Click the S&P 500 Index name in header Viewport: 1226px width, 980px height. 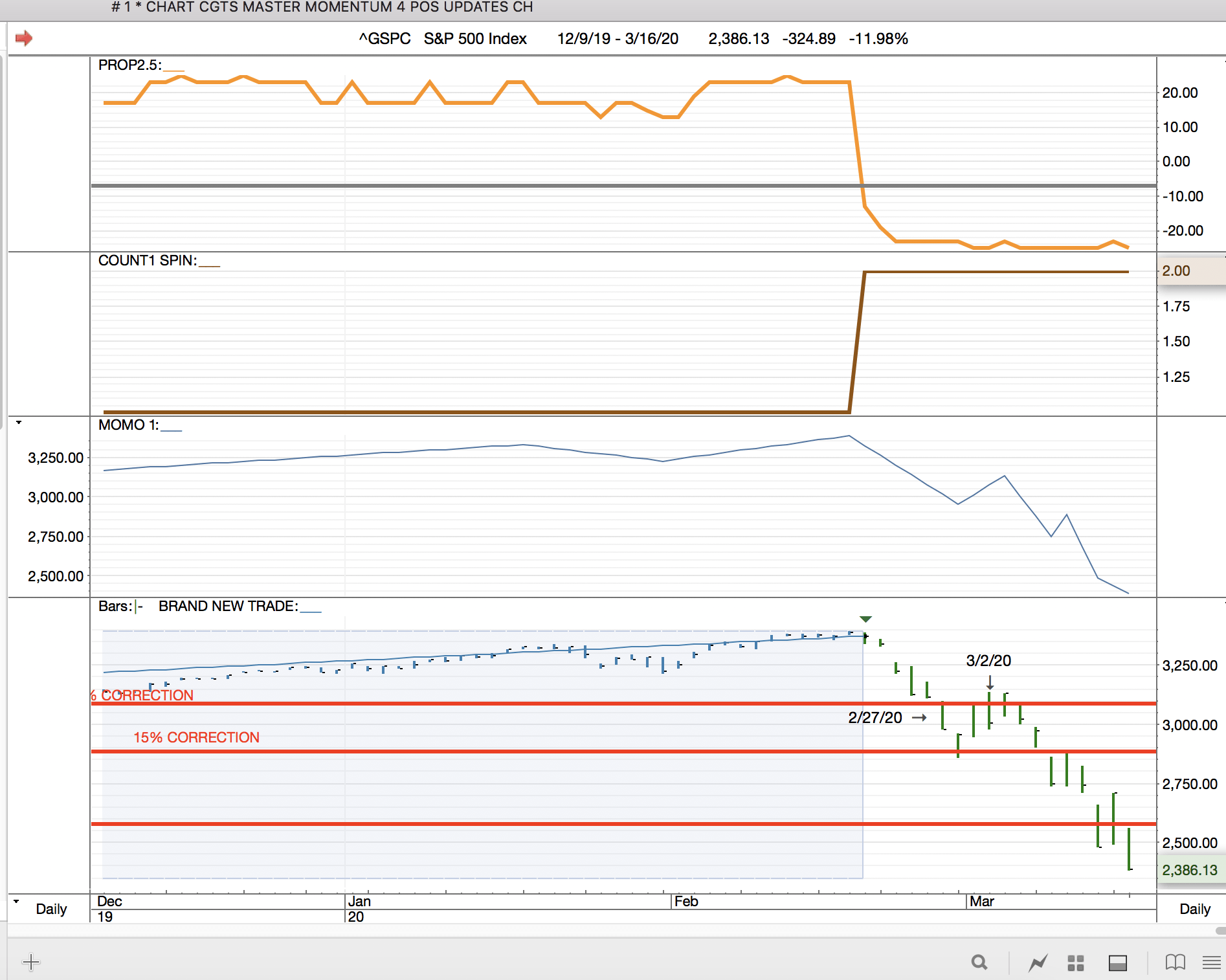[475, 39]
